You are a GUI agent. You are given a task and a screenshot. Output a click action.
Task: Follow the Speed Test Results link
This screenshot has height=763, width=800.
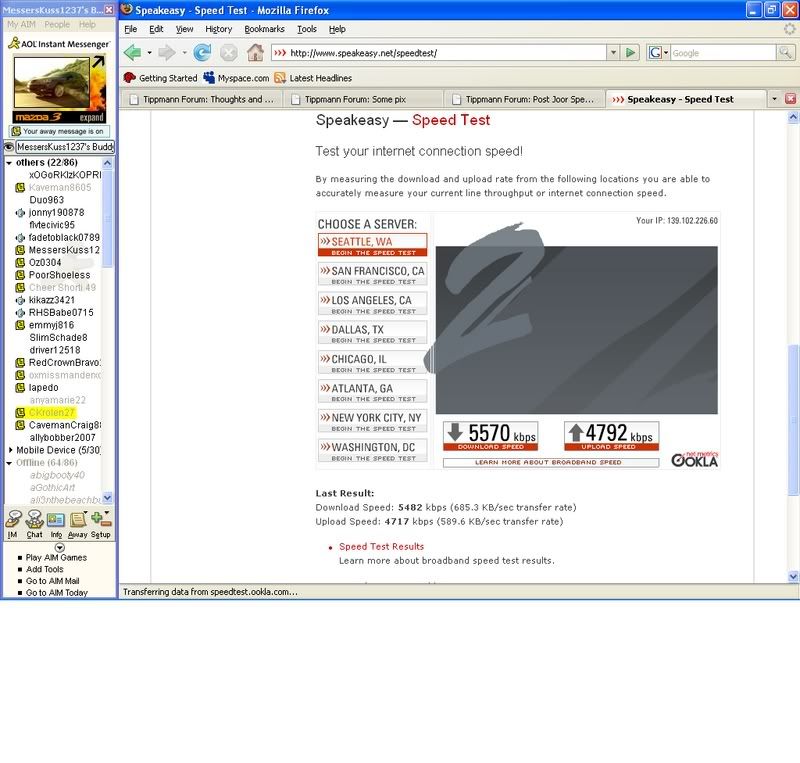click(x=381, y=547)
